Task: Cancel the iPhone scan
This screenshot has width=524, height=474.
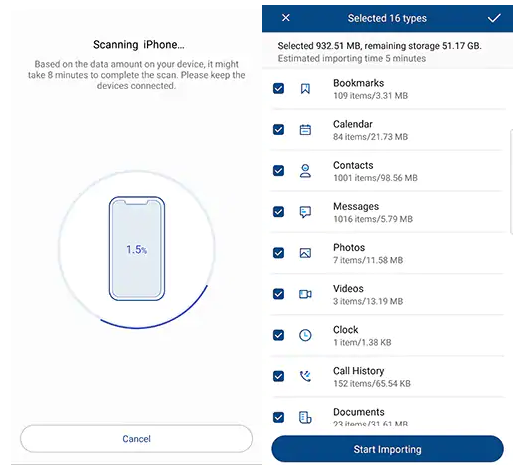Action: 136,439
